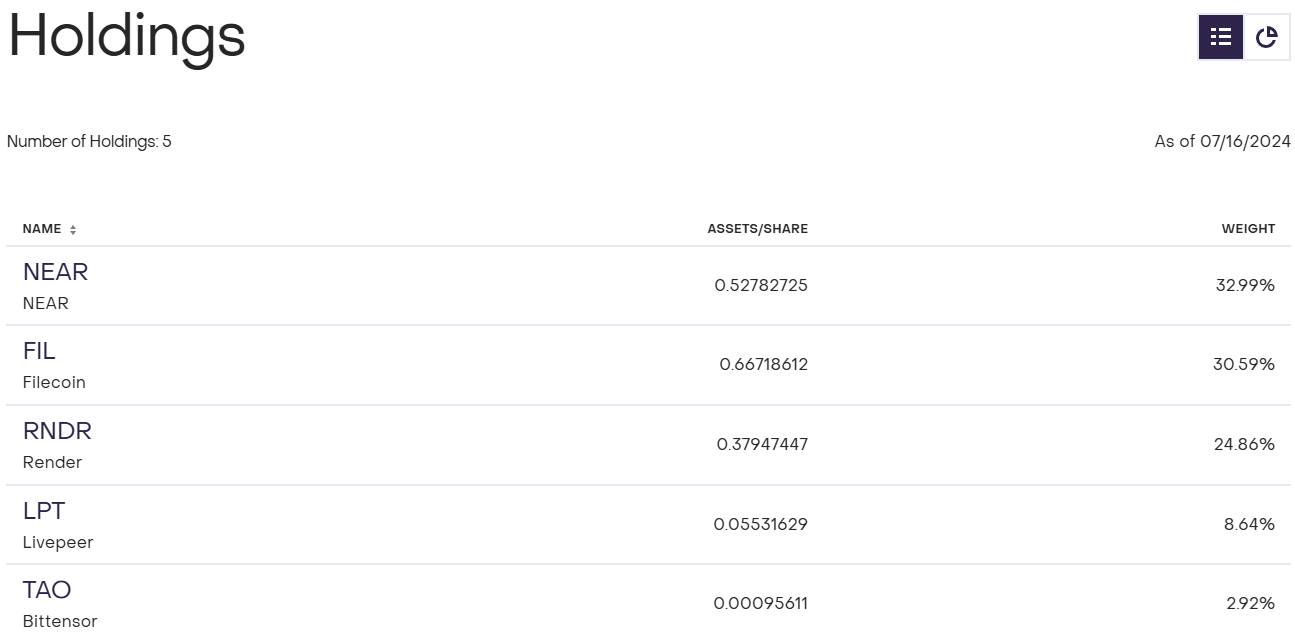Click the Bittensor name label
Screen dimensions: 1295x641
tap(60, 621)
